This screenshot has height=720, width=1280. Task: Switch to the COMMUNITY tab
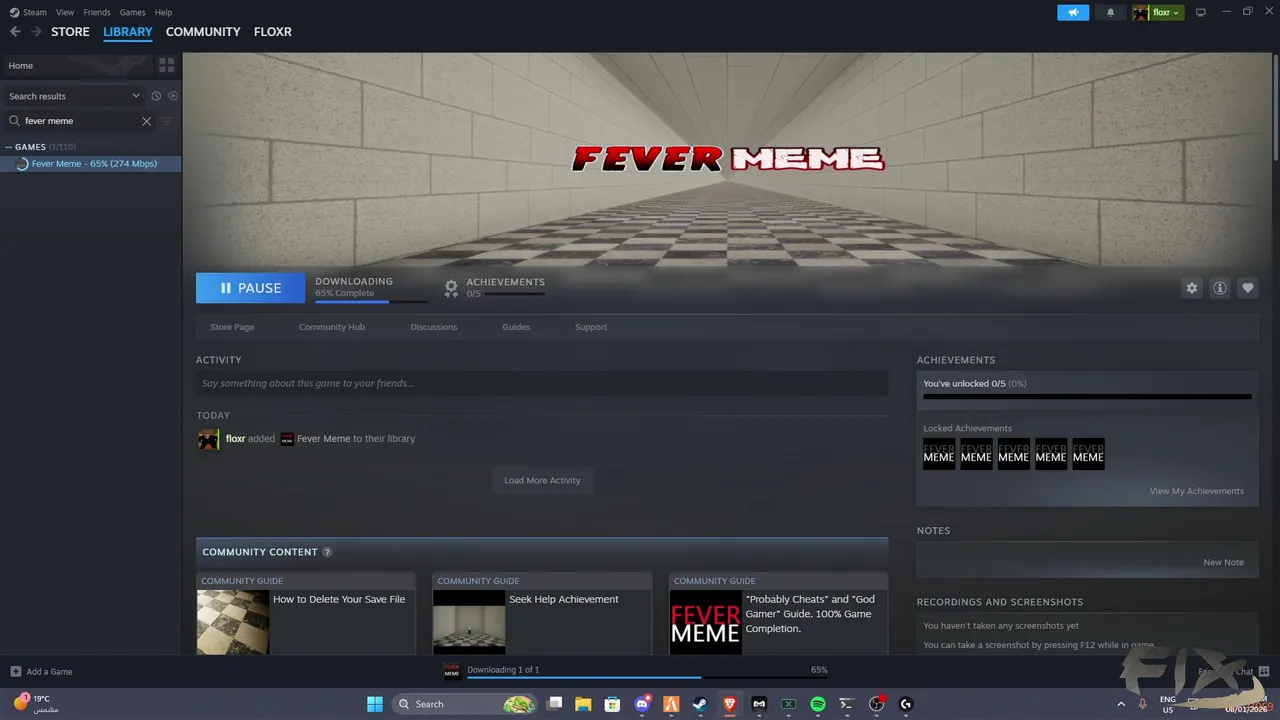coord(203,32)
